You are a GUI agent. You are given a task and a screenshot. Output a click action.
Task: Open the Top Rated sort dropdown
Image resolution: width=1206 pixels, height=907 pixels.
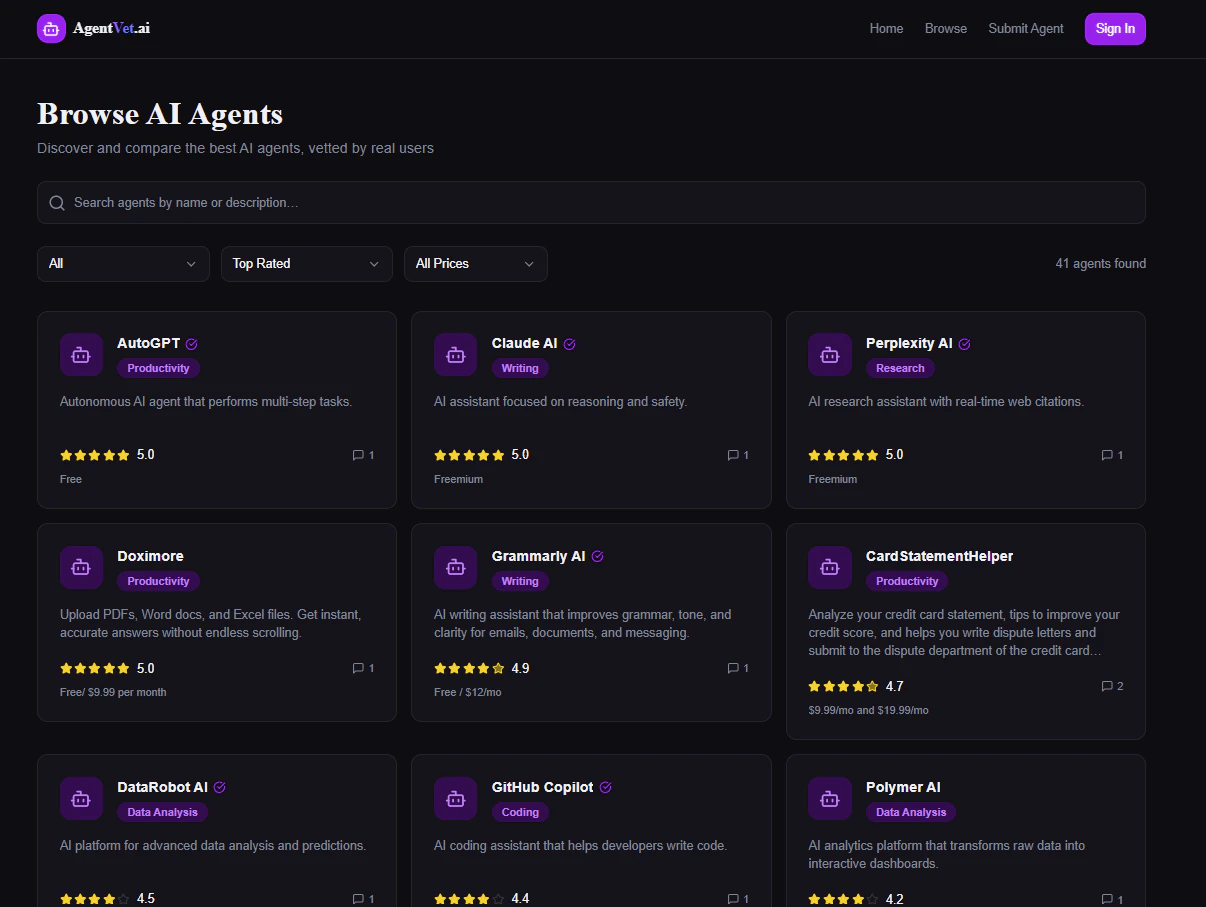click(307, 264)
